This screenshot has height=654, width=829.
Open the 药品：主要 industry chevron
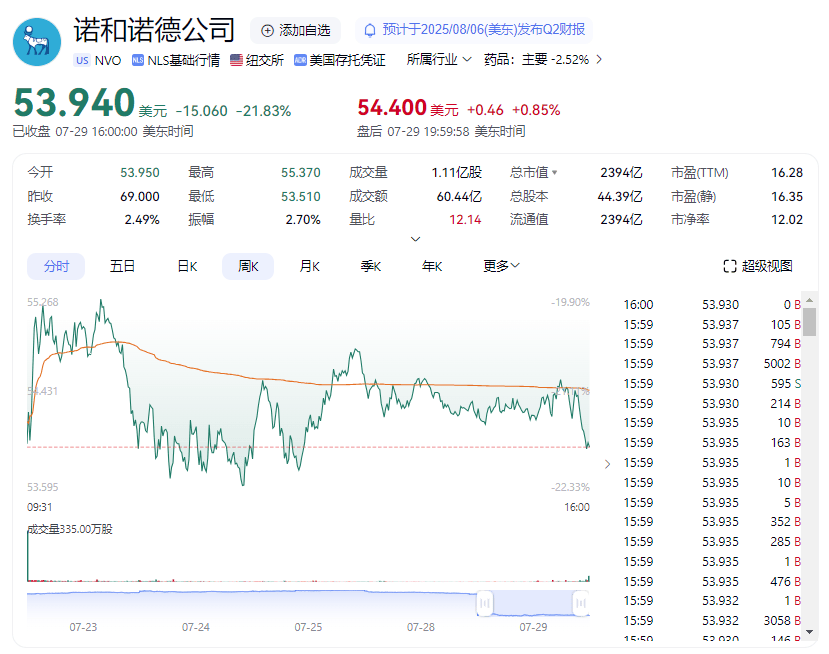pyautogui.click(x=599, y=59)
